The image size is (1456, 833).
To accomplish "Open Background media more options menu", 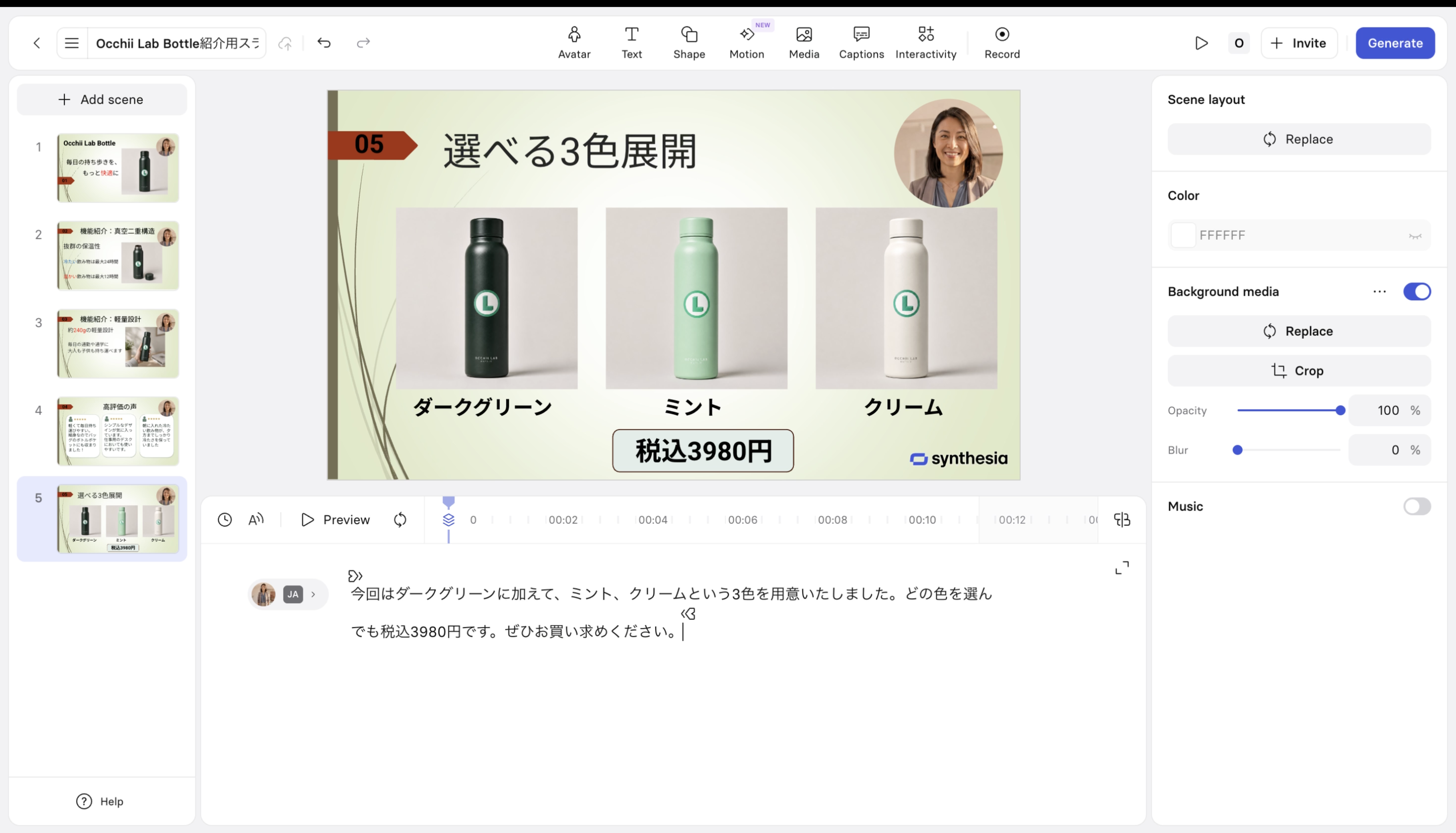I will click(x=1379, y=292).
